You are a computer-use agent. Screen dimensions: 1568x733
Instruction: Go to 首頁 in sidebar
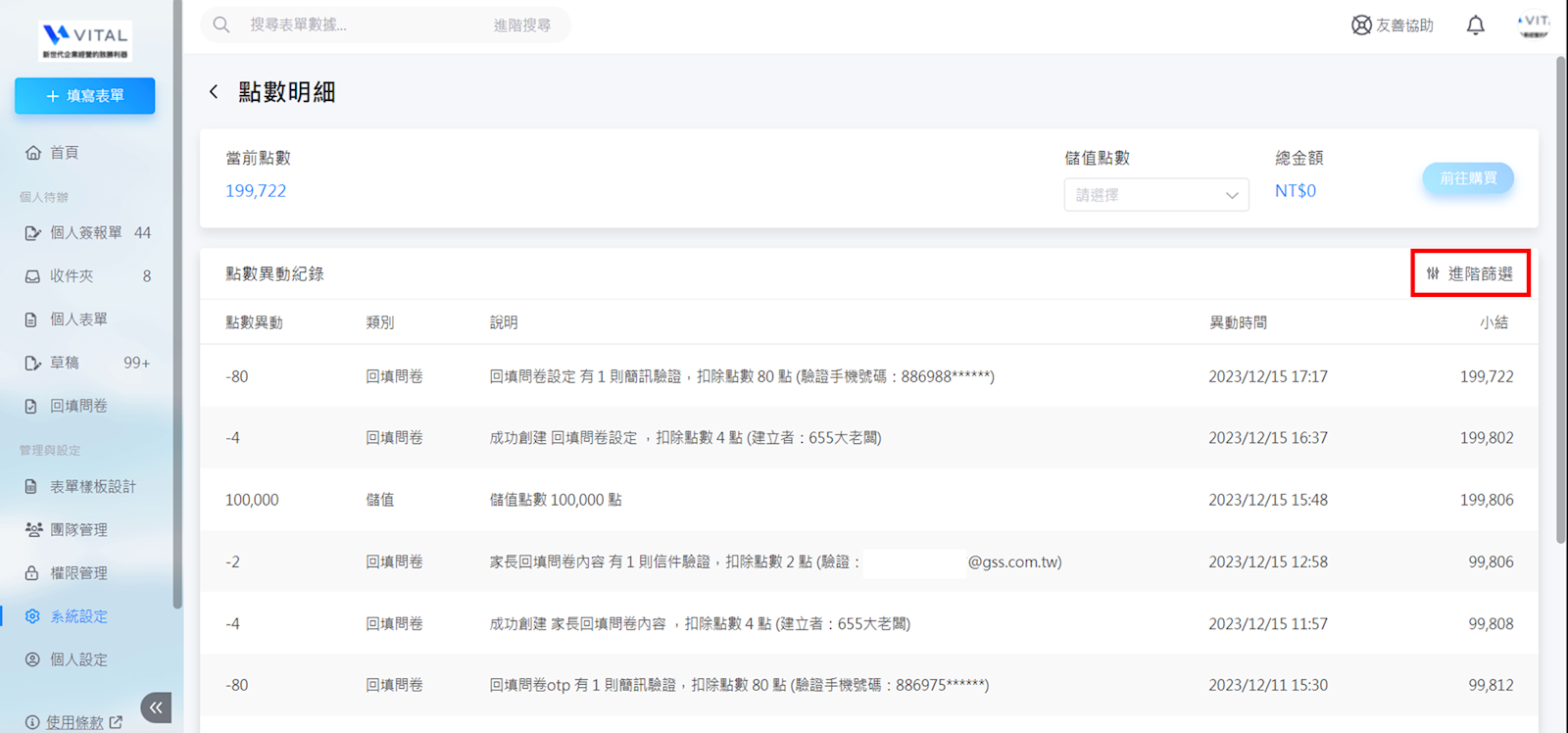pyautogui.click(x=65, y=153)
